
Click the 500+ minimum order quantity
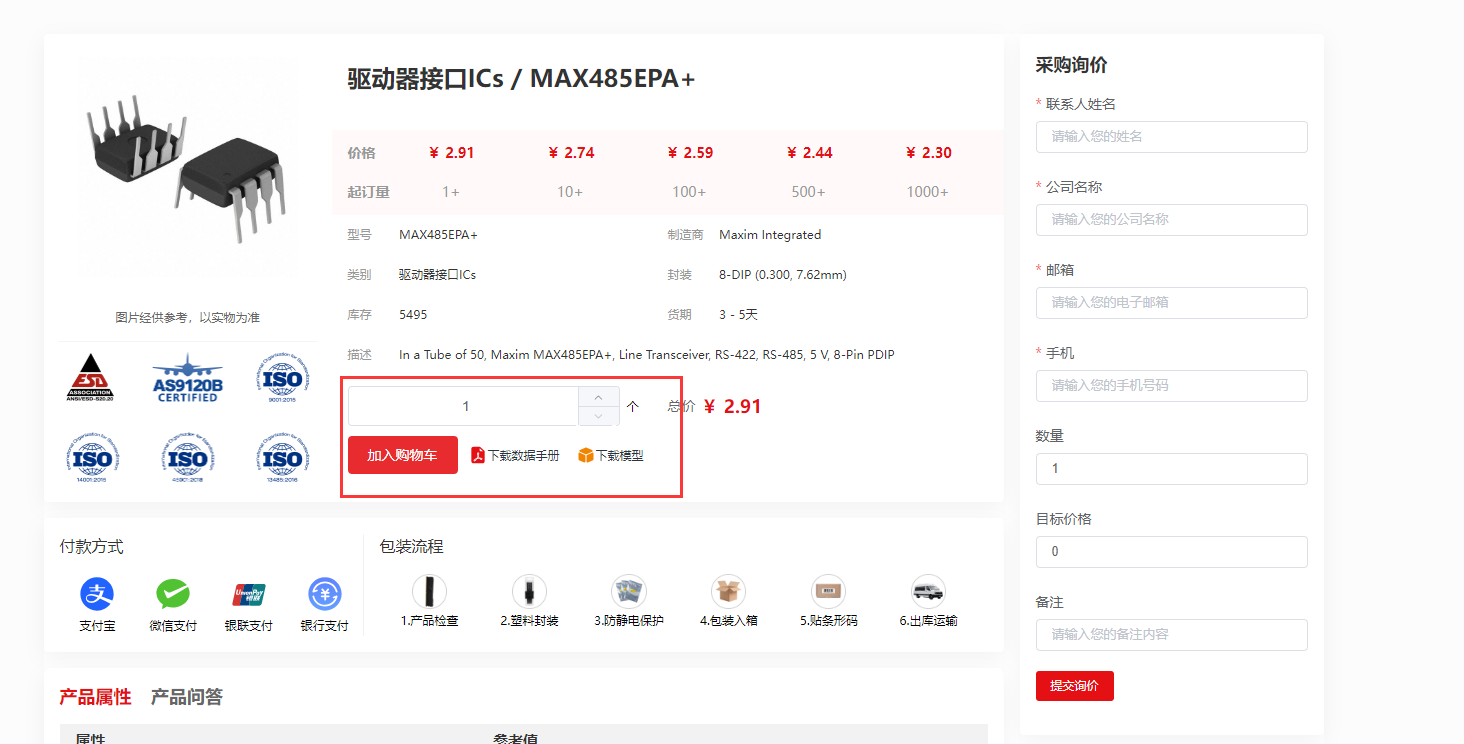point(809,192)
